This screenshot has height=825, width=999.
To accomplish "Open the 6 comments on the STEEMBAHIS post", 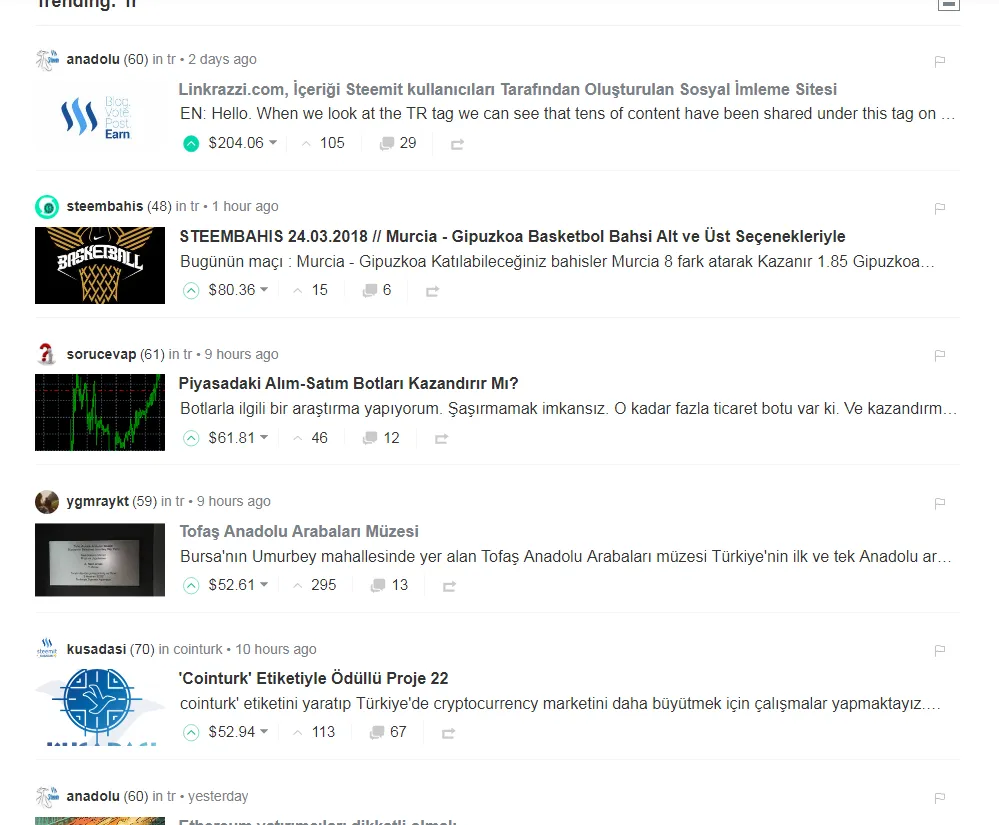I will [x=377, y=290].
